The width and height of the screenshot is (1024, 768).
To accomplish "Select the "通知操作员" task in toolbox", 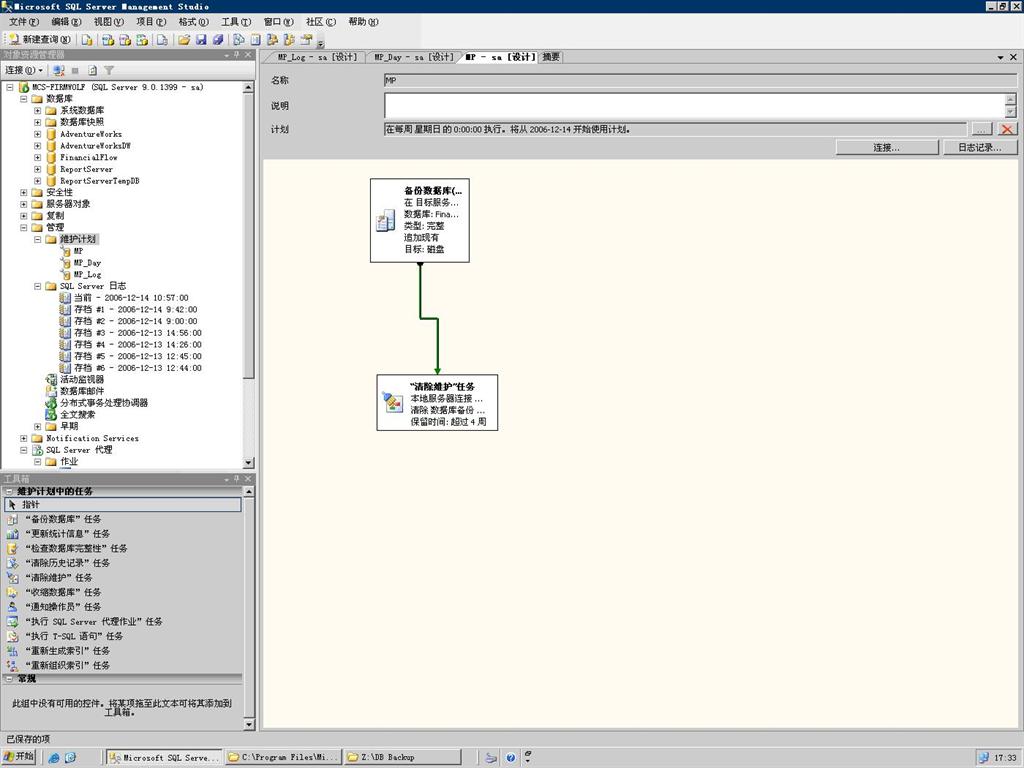I will pyautogui.click(x=63, y=607).
